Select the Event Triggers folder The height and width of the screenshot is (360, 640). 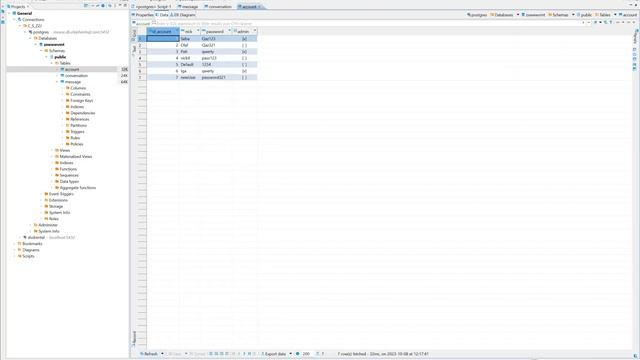[61, 194]
